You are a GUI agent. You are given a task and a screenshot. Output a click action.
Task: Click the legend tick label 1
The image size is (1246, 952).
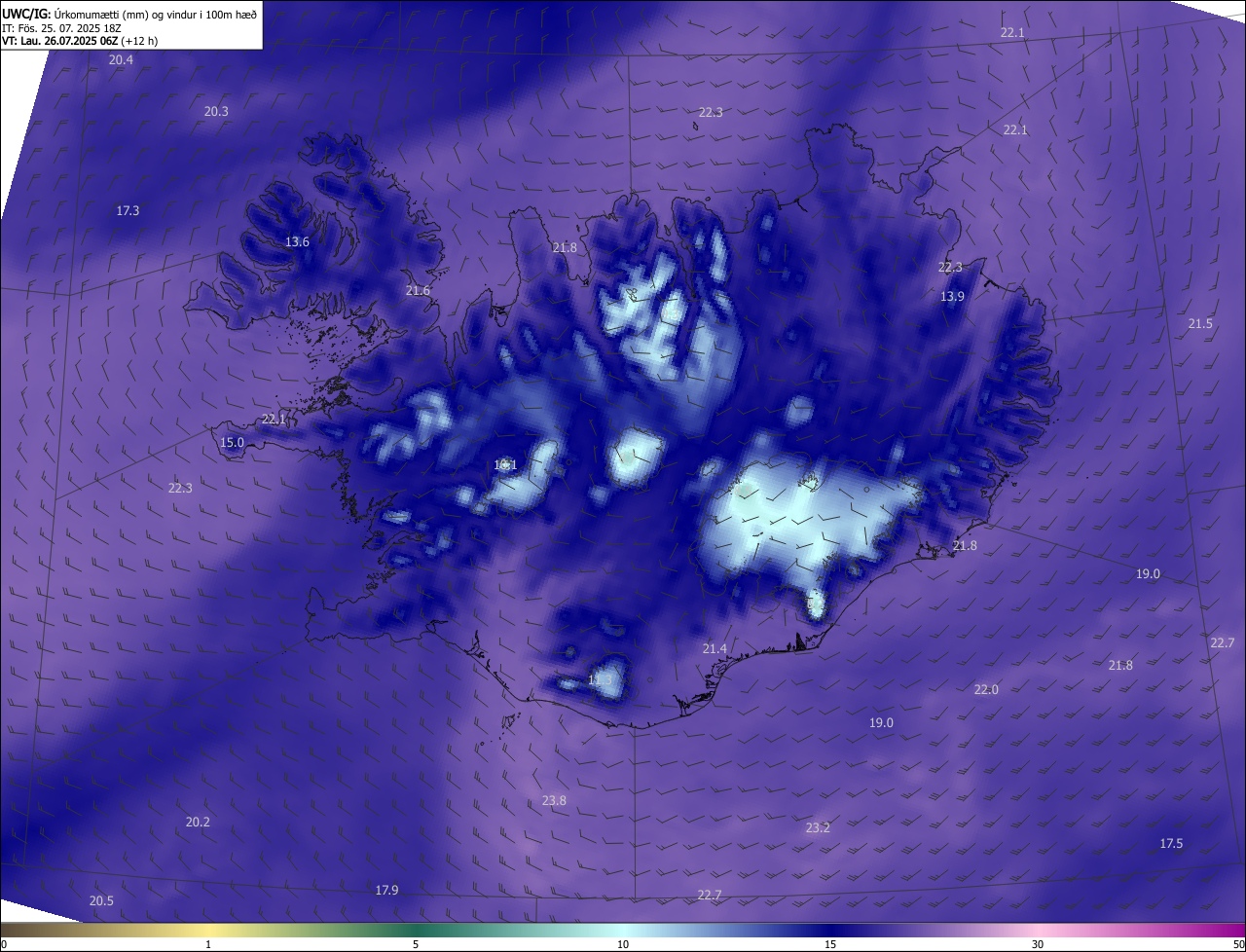pyautogui.click(x=208, y=944)
